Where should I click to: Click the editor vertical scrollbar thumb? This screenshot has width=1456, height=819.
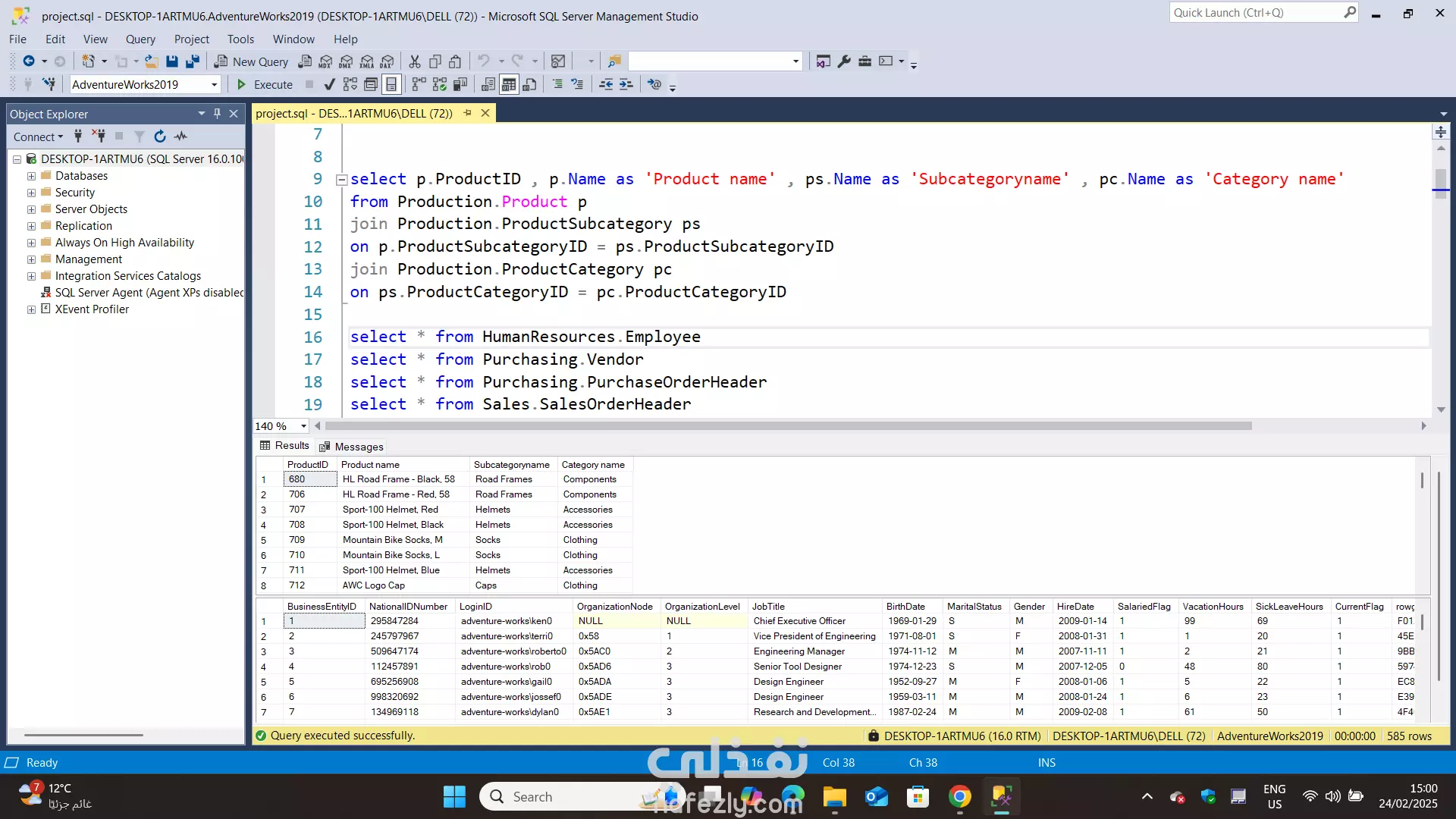1440,183
